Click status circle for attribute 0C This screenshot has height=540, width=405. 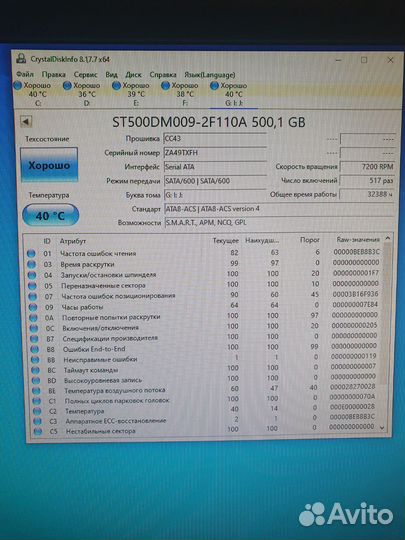[34, 328]
